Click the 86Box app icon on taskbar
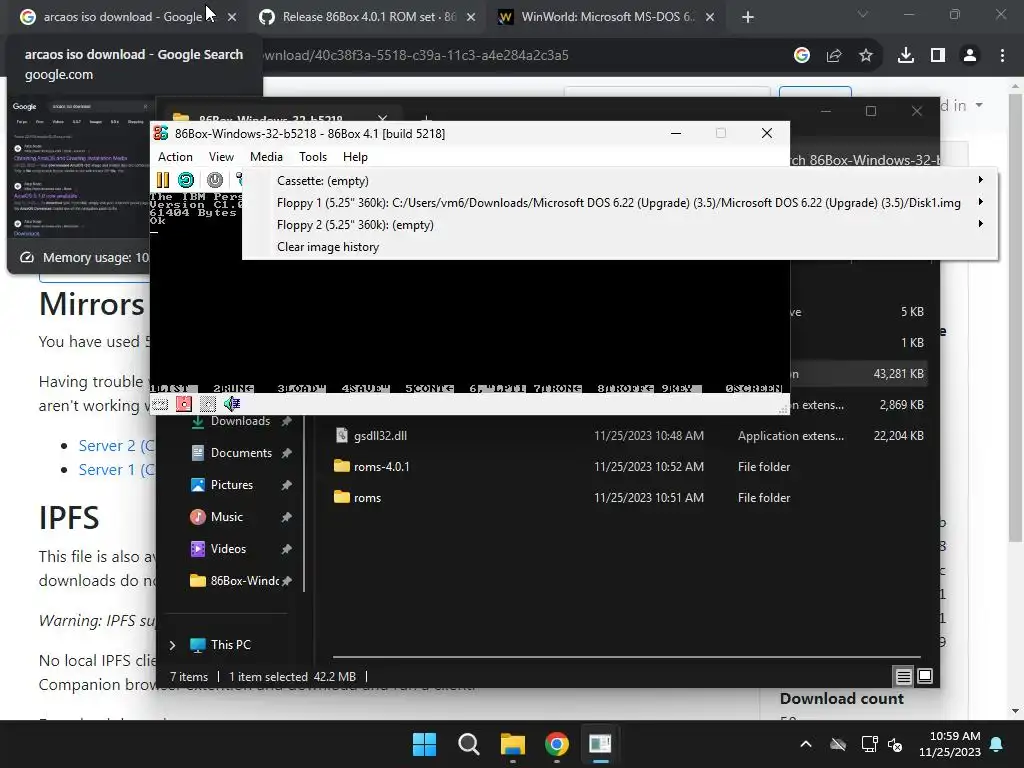The width and height of the screenshot is (1024, 768). pyautogui.click(x=600, y=744)
